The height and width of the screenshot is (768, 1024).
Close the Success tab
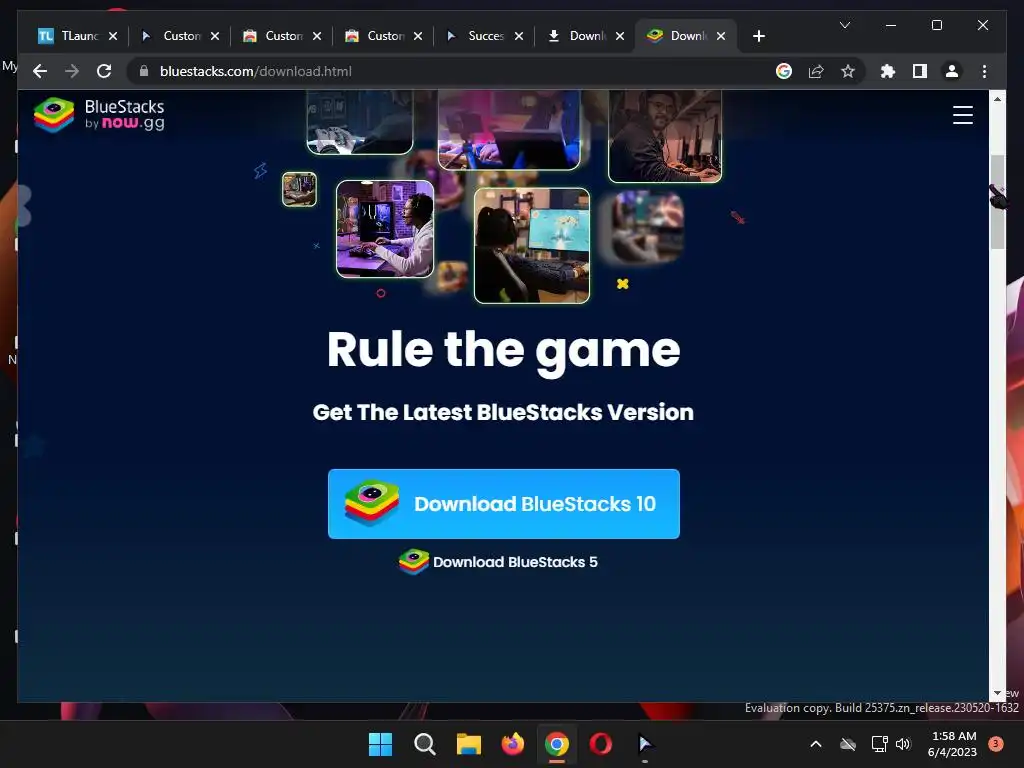click(519, 36)
